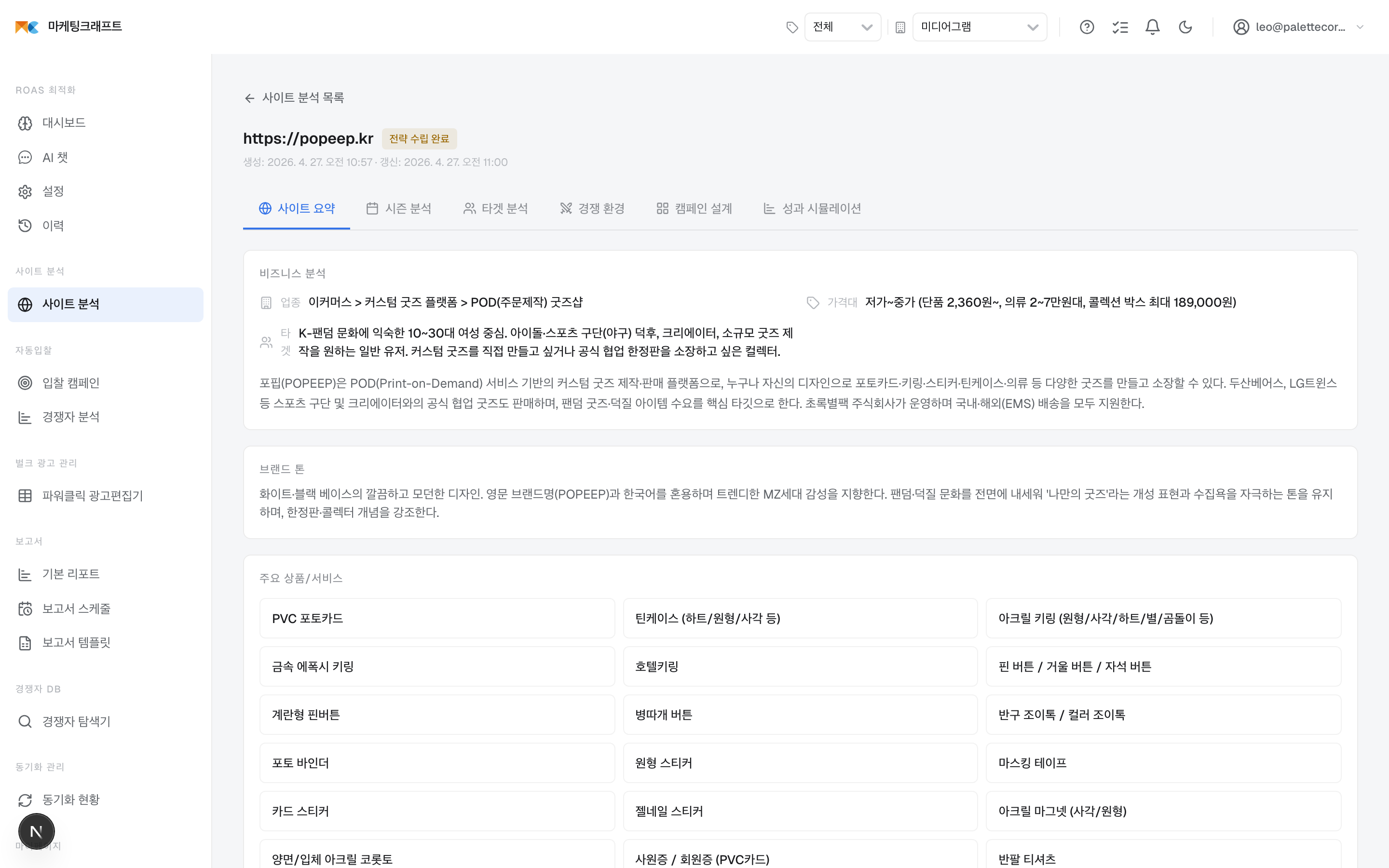Switch to the 경쟁 환경 tab
This screenshot has height=868, width=1389.
pyautogui.click(x=592, y=208)
